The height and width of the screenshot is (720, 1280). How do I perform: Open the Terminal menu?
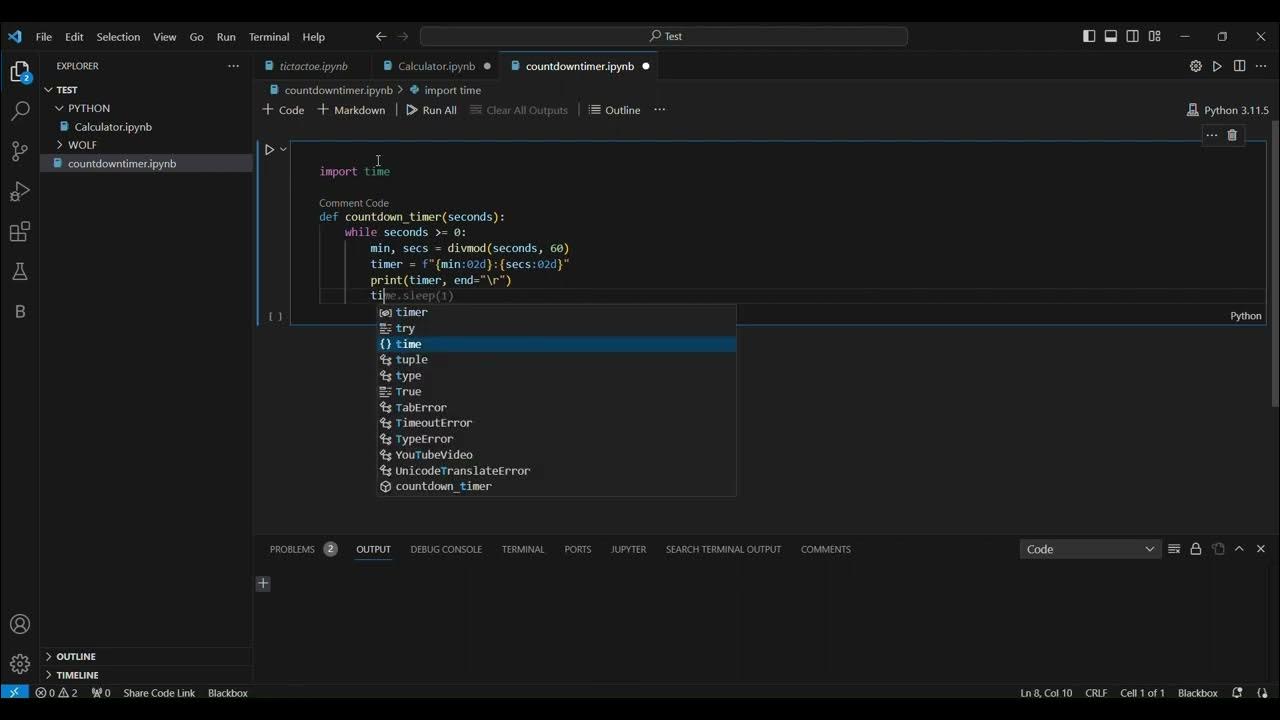(269, 37)
